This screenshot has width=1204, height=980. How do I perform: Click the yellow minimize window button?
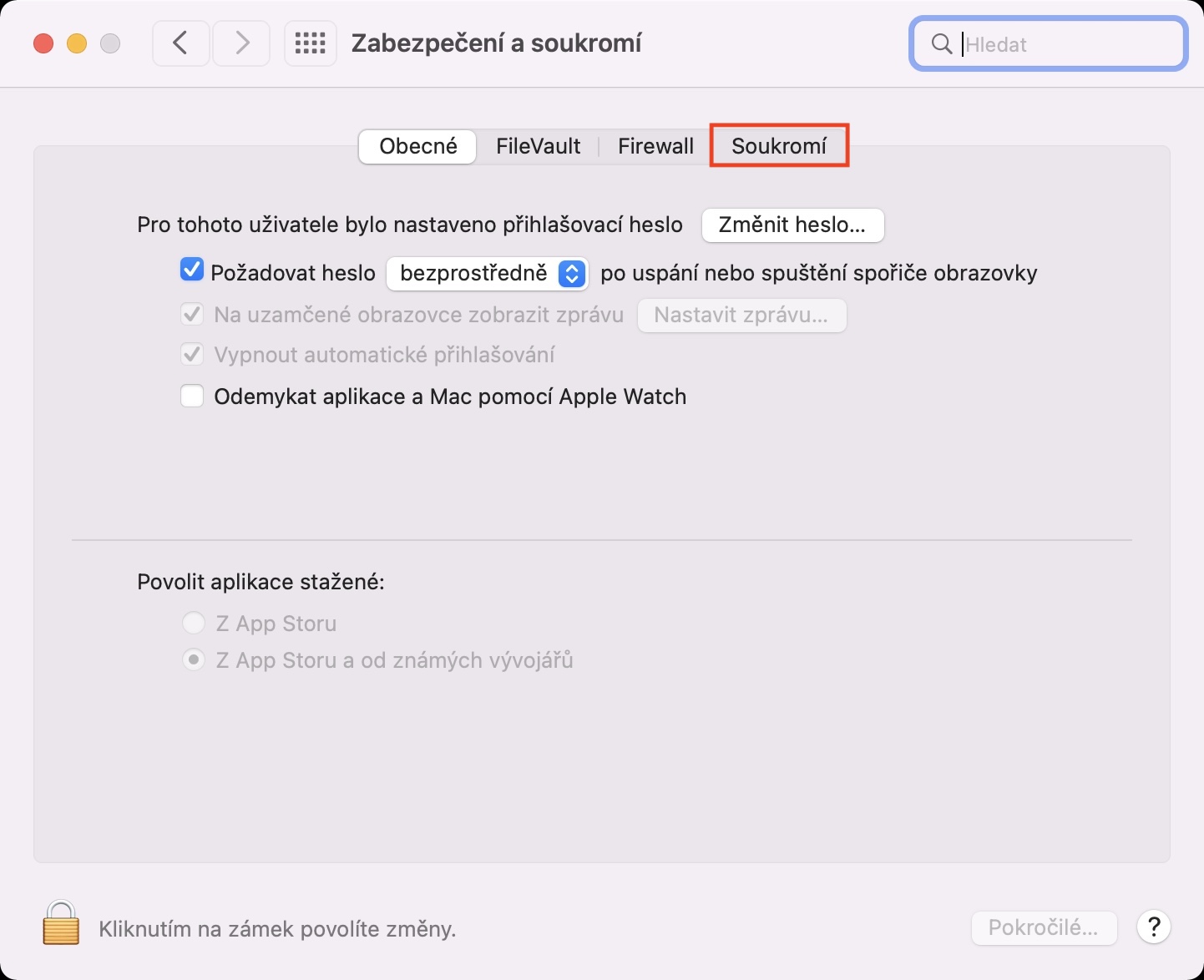click(x=77, y=43)
